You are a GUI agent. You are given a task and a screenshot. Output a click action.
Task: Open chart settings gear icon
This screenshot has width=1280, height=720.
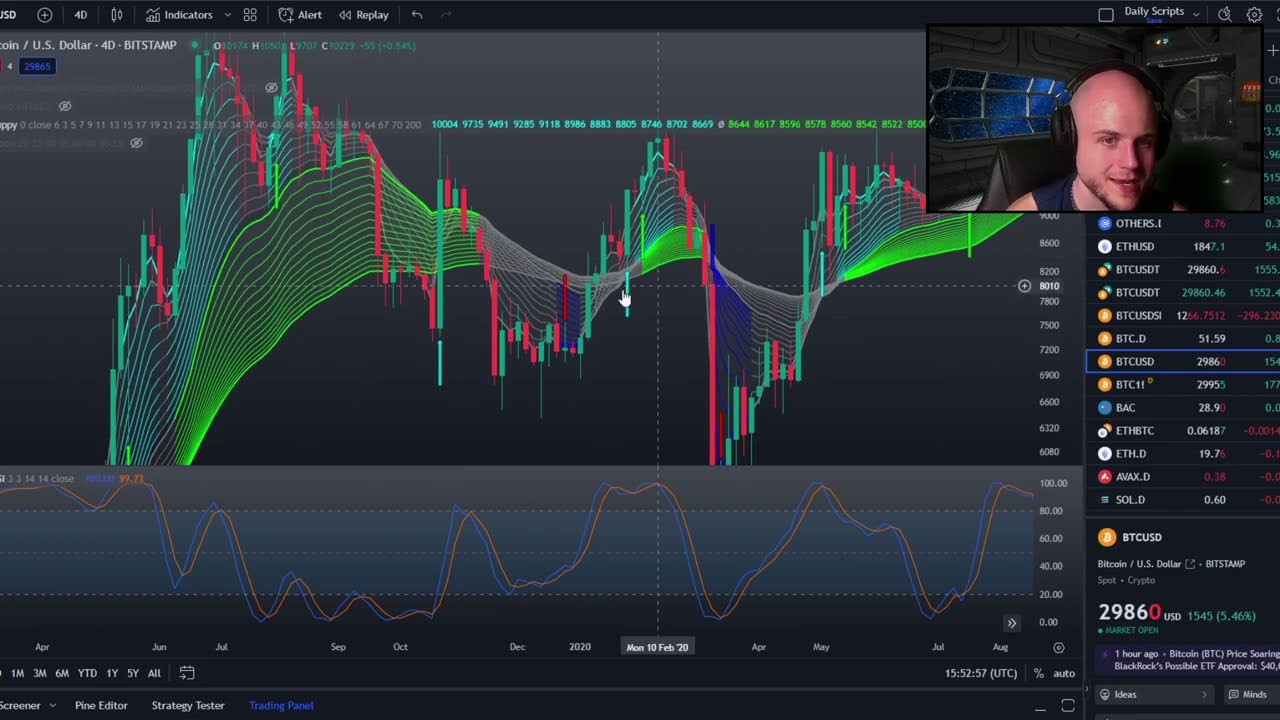coord(1254,14)
